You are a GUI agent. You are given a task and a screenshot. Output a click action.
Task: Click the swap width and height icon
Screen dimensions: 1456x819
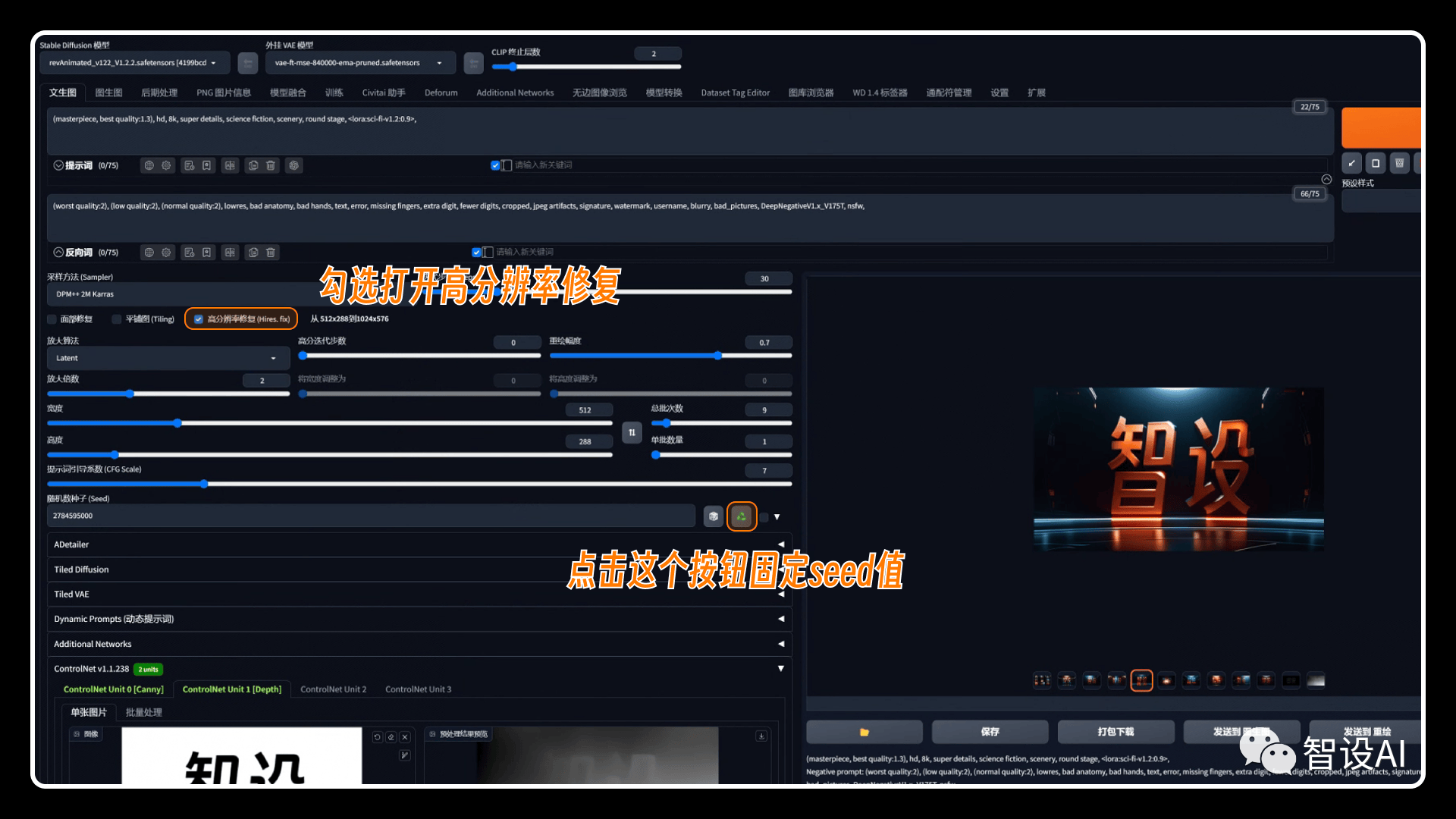pyautogui.click(x=632, y=432)
